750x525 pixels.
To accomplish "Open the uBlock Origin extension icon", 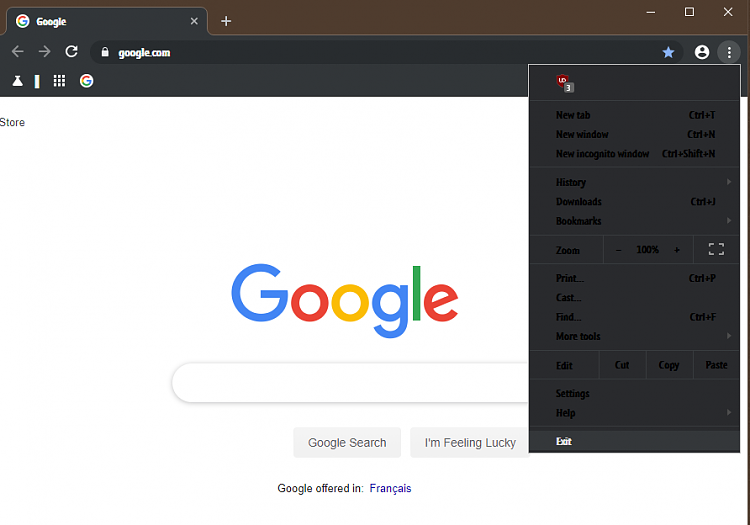I will click(565, 83).
